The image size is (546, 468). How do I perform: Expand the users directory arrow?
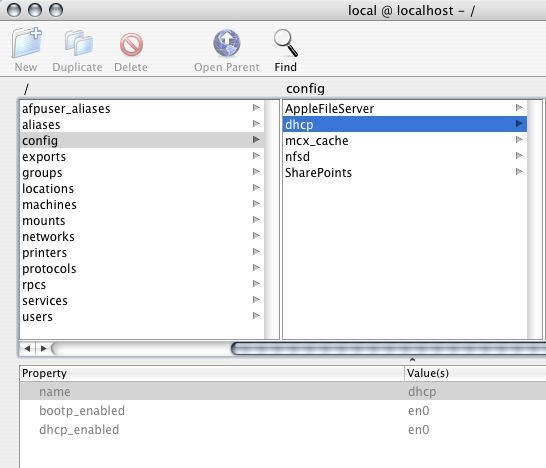point(256,315)
